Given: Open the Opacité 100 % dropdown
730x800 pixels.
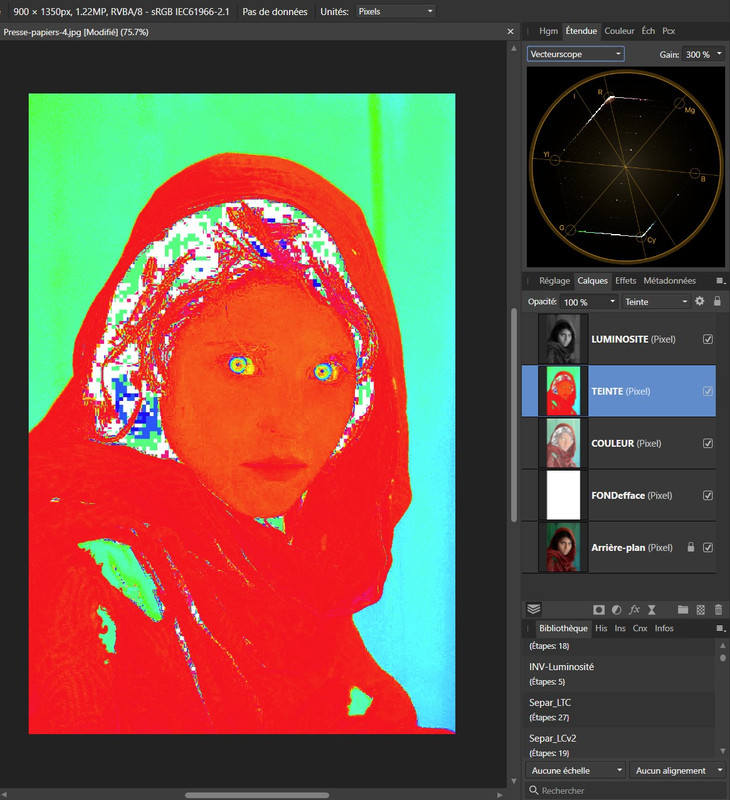Looking at the screenshot, I should point(589,302).
